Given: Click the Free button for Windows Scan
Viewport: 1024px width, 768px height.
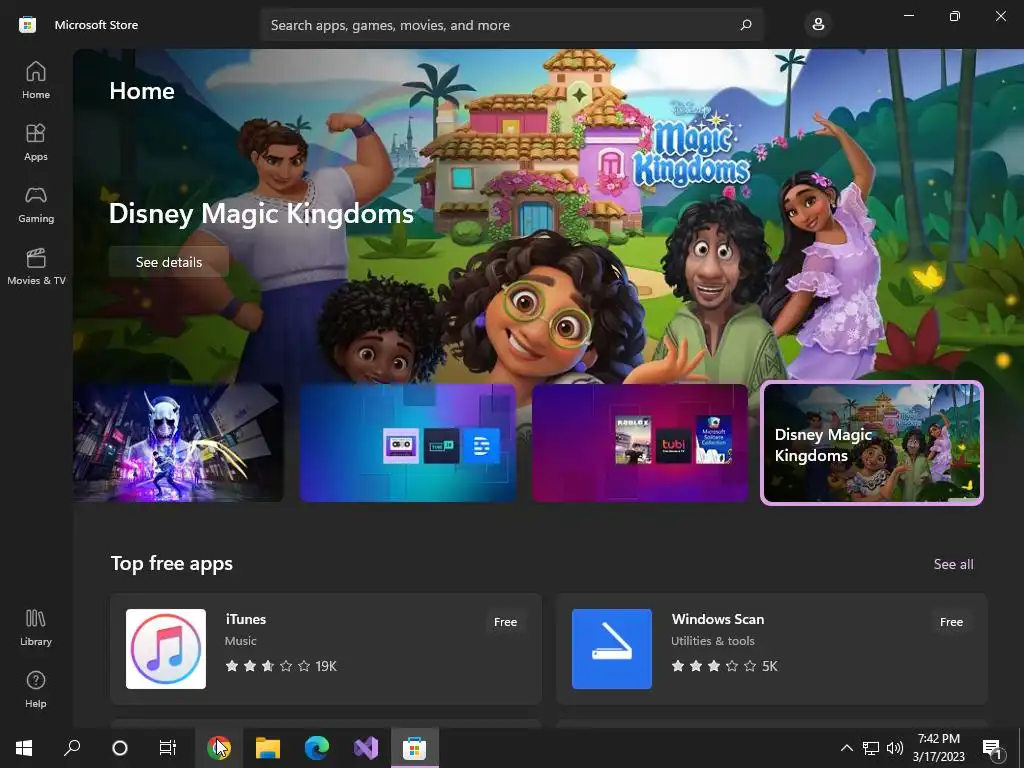Looking at the screenshot, I should (x=952, y=622).
